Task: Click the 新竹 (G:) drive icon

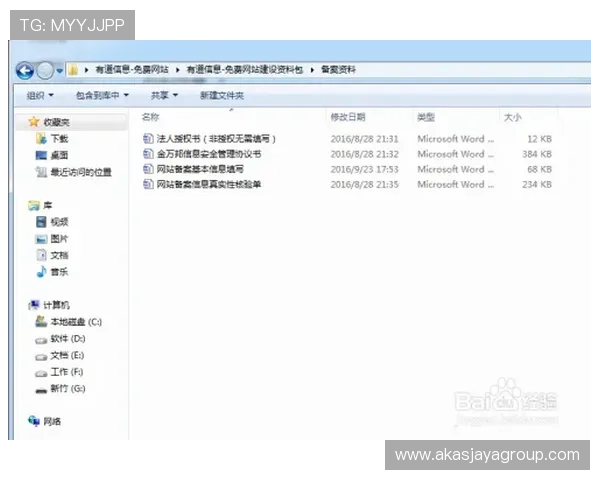Action: [41, 390]
